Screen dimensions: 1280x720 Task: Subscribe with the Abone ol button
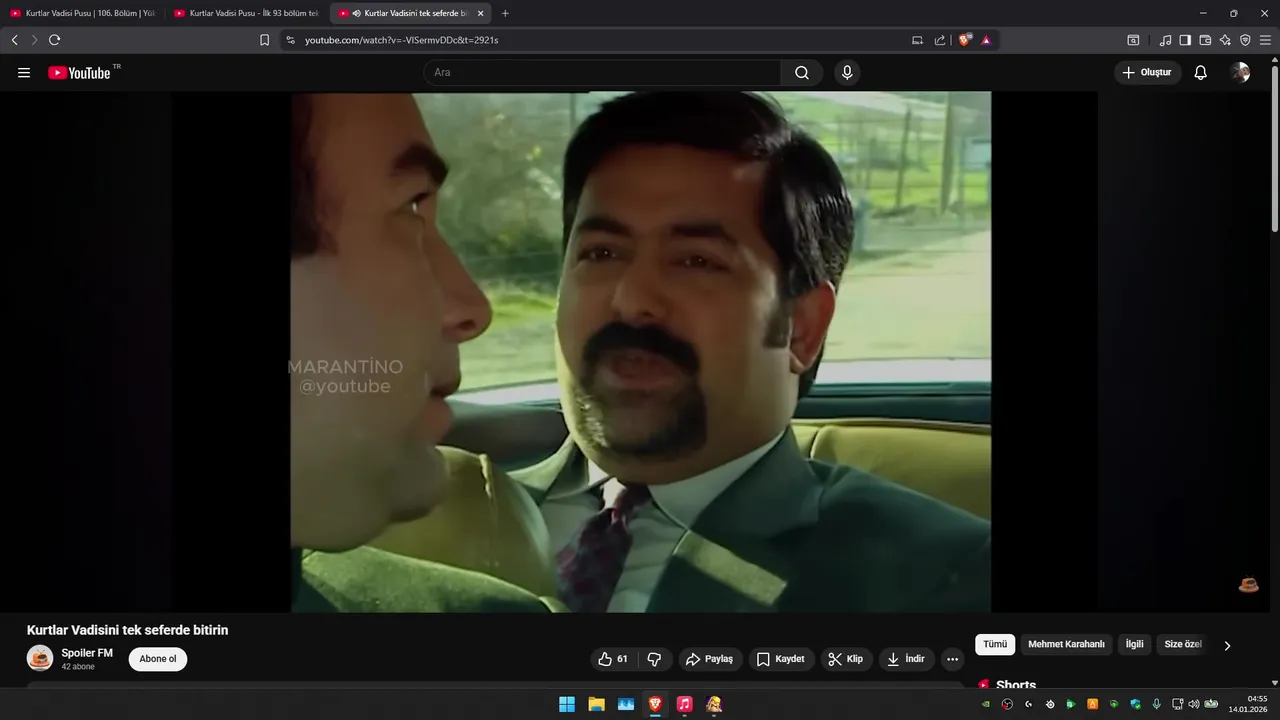coord(158,659)
